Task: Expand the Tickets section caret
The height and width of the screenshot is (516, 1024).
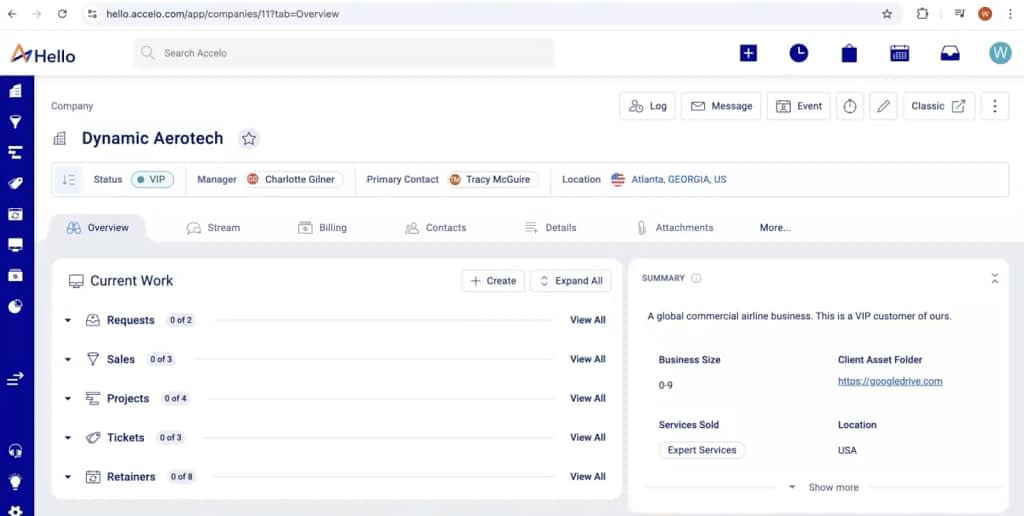Action: click(67, 438)
